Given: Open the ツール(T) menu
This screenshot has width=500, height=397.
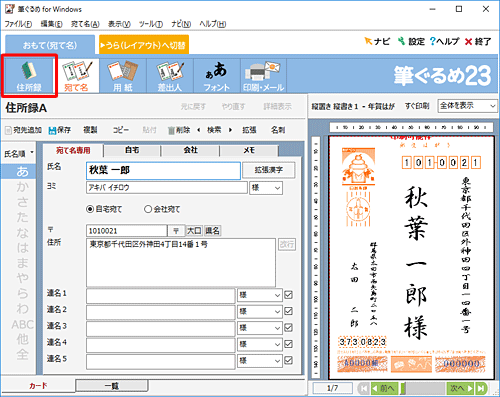Looking at the screenshot, I should (x=151, y=24).
